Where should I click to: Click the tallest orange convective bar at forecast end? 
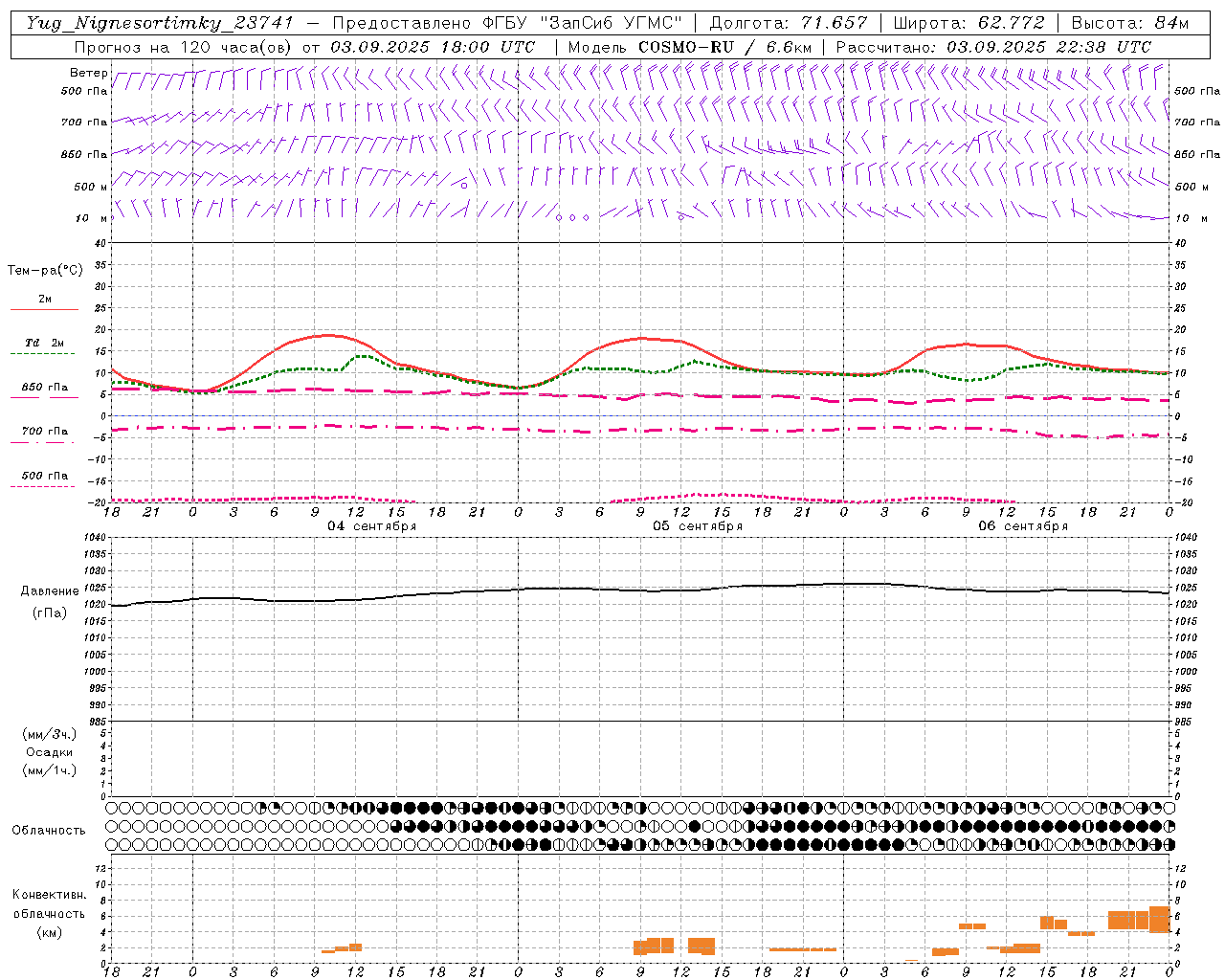tap(1159, 919)
